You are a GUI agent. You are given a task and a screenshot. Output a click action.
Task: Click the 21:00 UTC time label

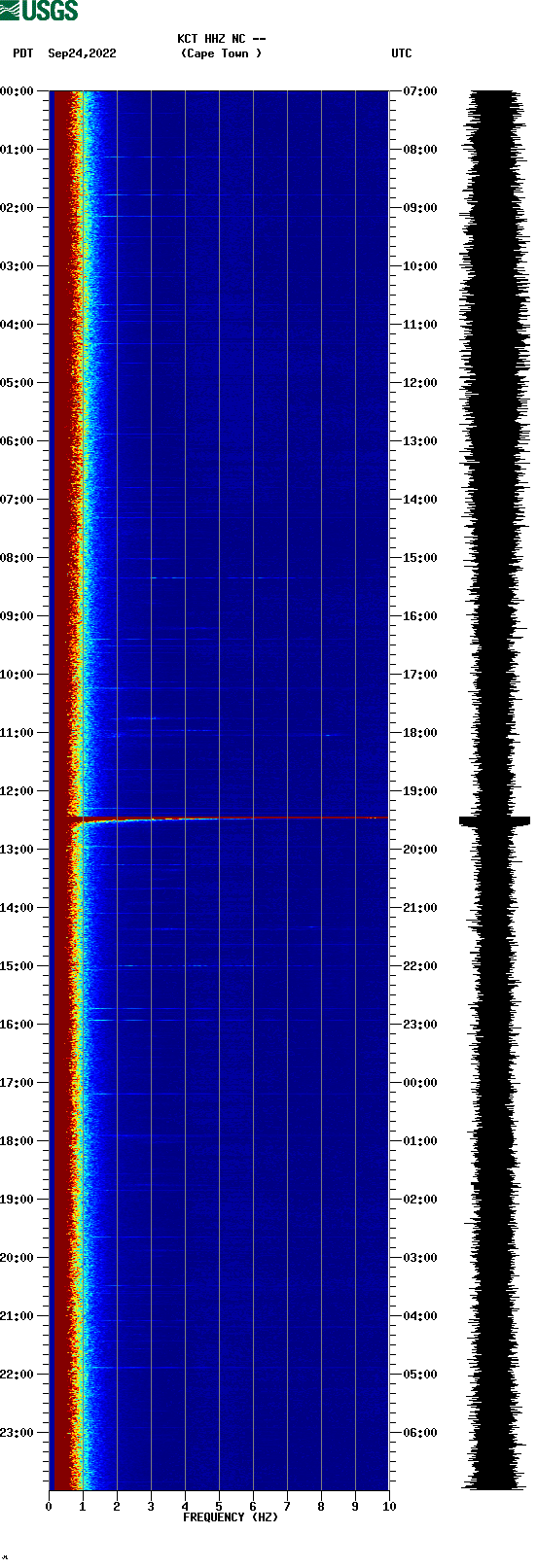[420, 908]
